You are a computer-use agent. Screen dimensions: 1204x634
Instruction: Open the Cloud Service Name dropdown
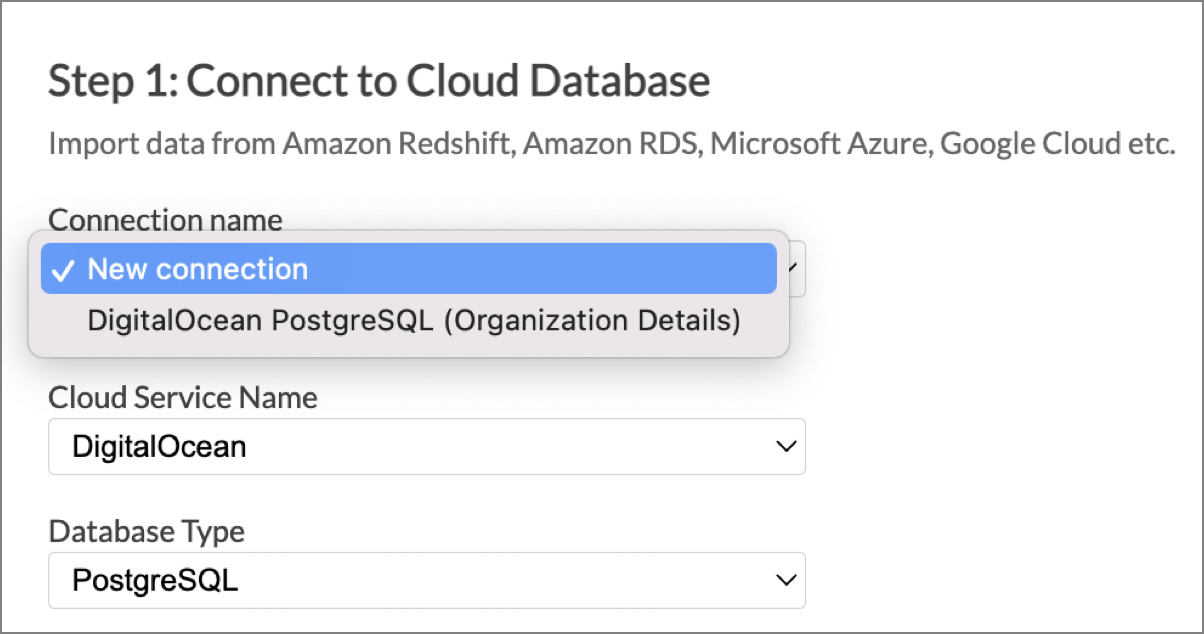[x=426, y=446]
